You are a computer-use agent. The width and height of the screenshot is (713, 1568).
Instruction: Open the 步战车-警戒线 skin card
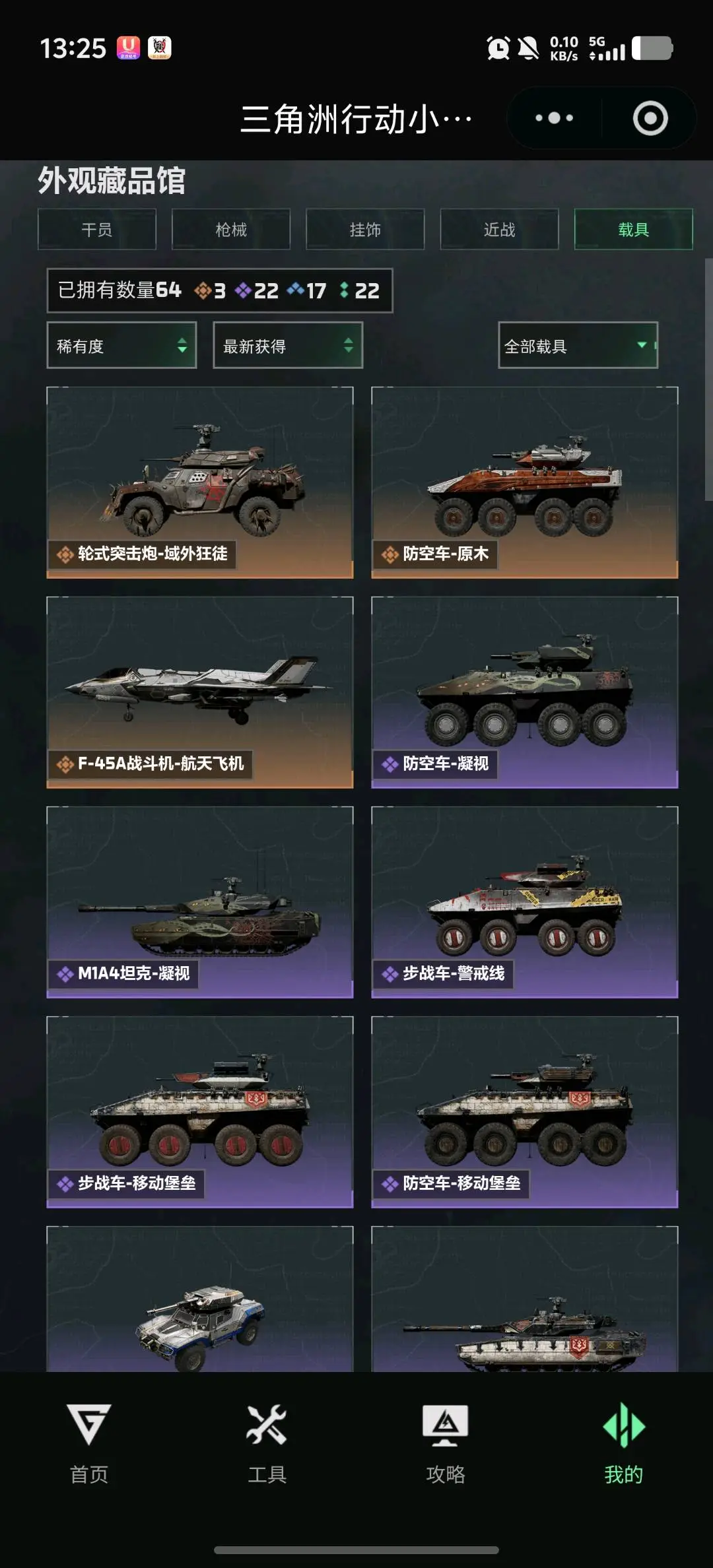pos(525,902)
